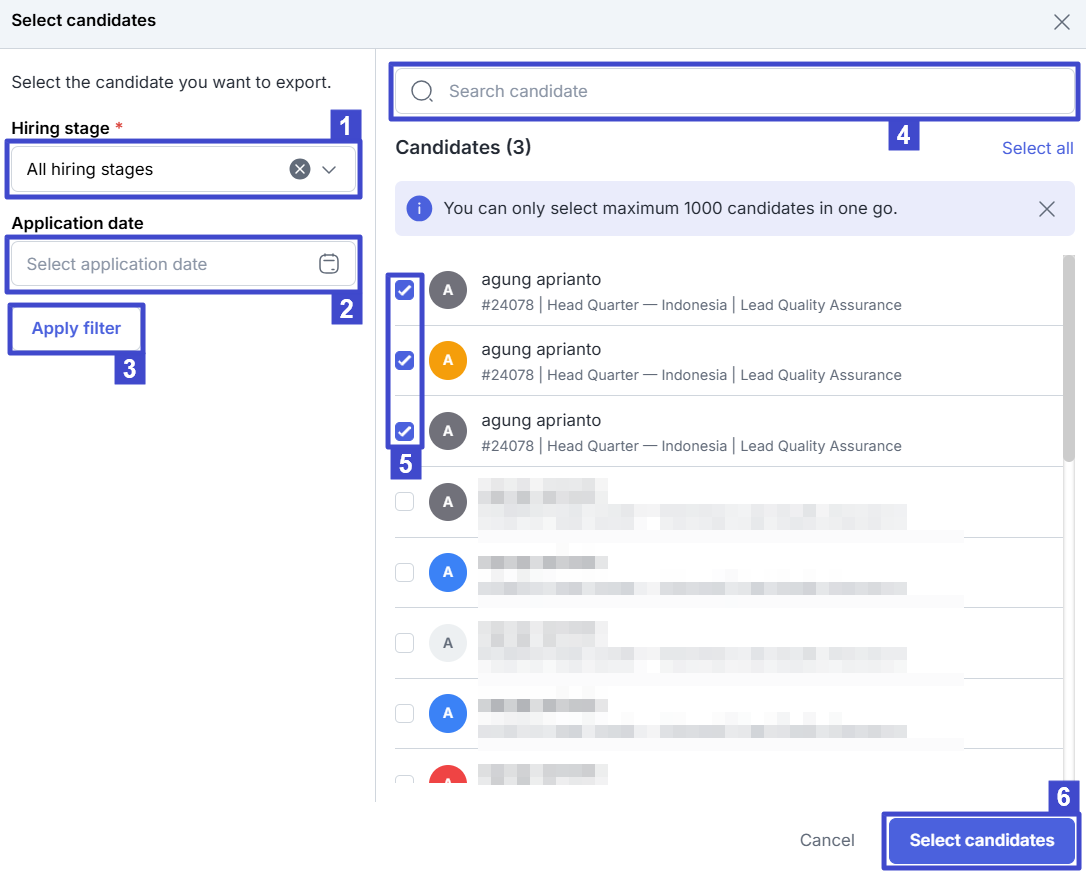Dismiss the maximum 1000 candidates notice
The width and height of the screenshot is (1086, 875).
(1046, 209)
